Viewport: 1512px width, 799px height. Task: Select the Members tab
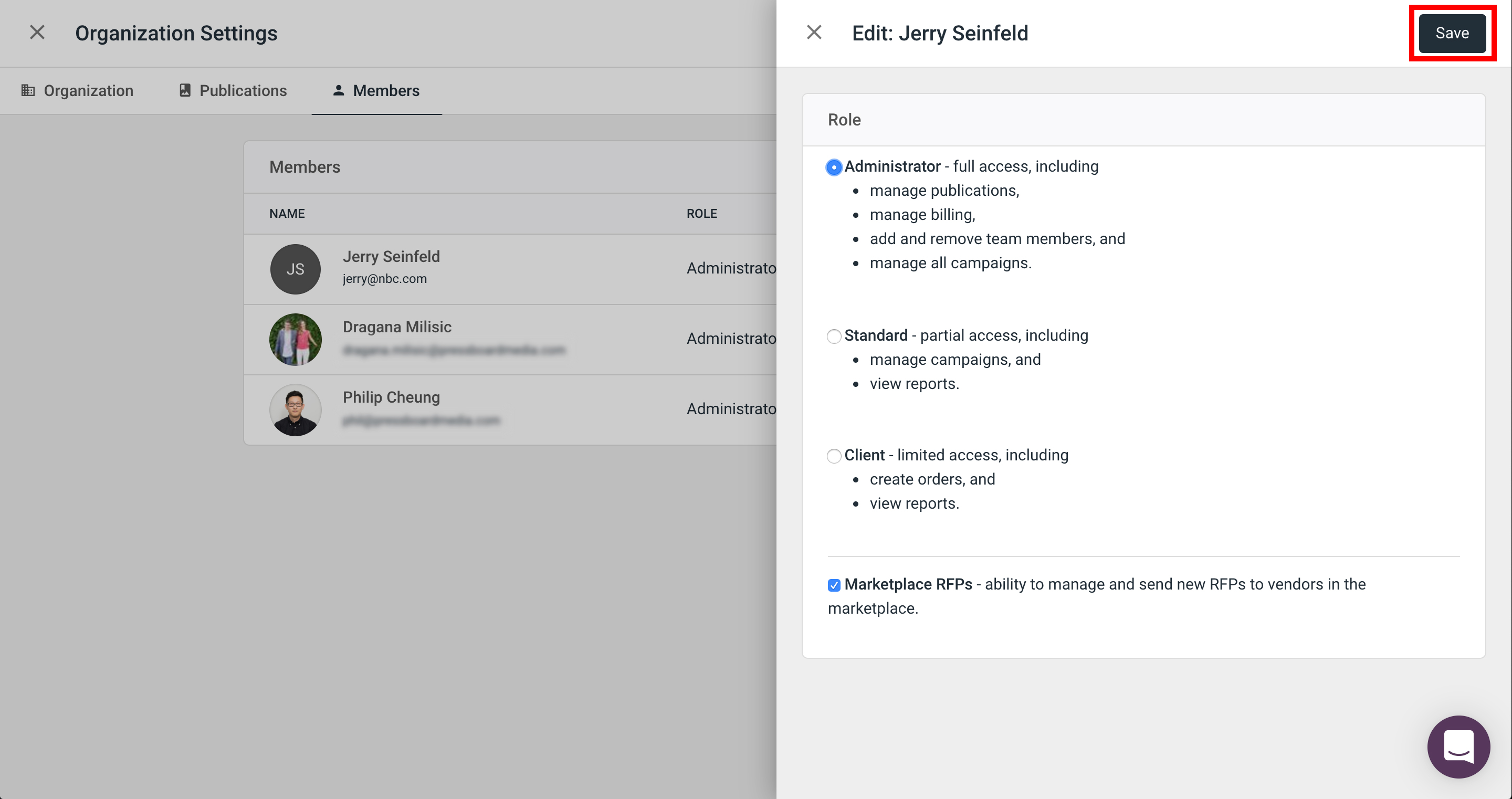[x=376, y=90]
